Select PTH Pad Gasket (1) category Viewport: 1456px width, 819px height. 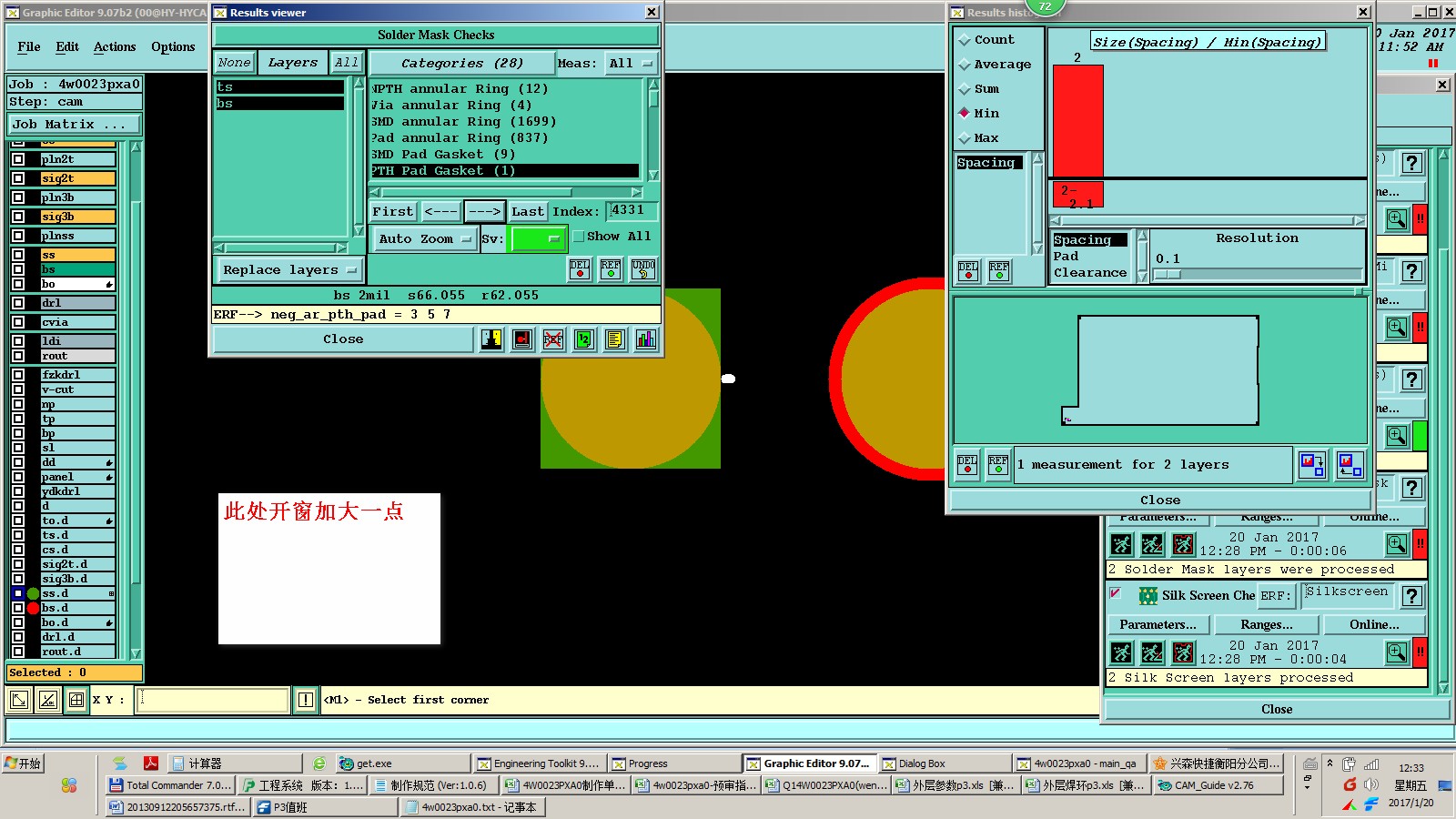505,171
